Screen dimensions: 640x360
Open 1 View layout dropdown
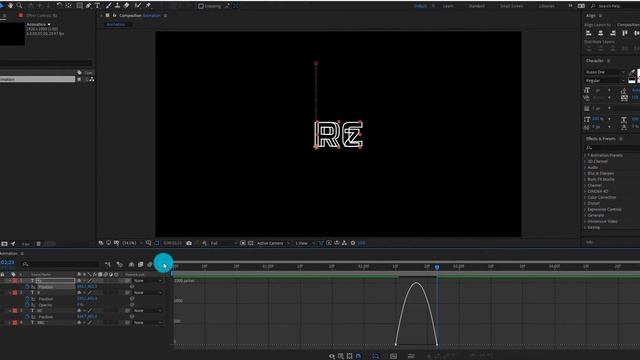(304, 243)
